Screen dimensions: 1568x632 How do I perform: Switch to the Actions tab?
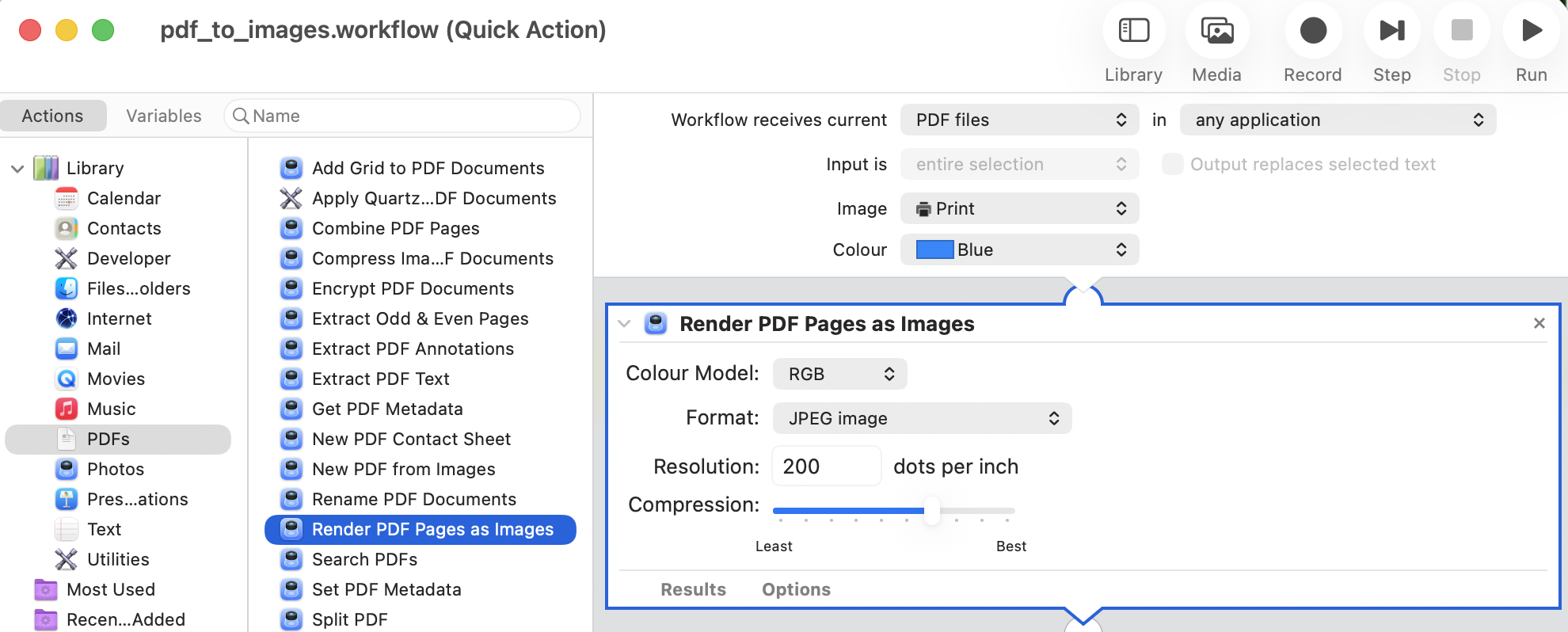point(53,116)
